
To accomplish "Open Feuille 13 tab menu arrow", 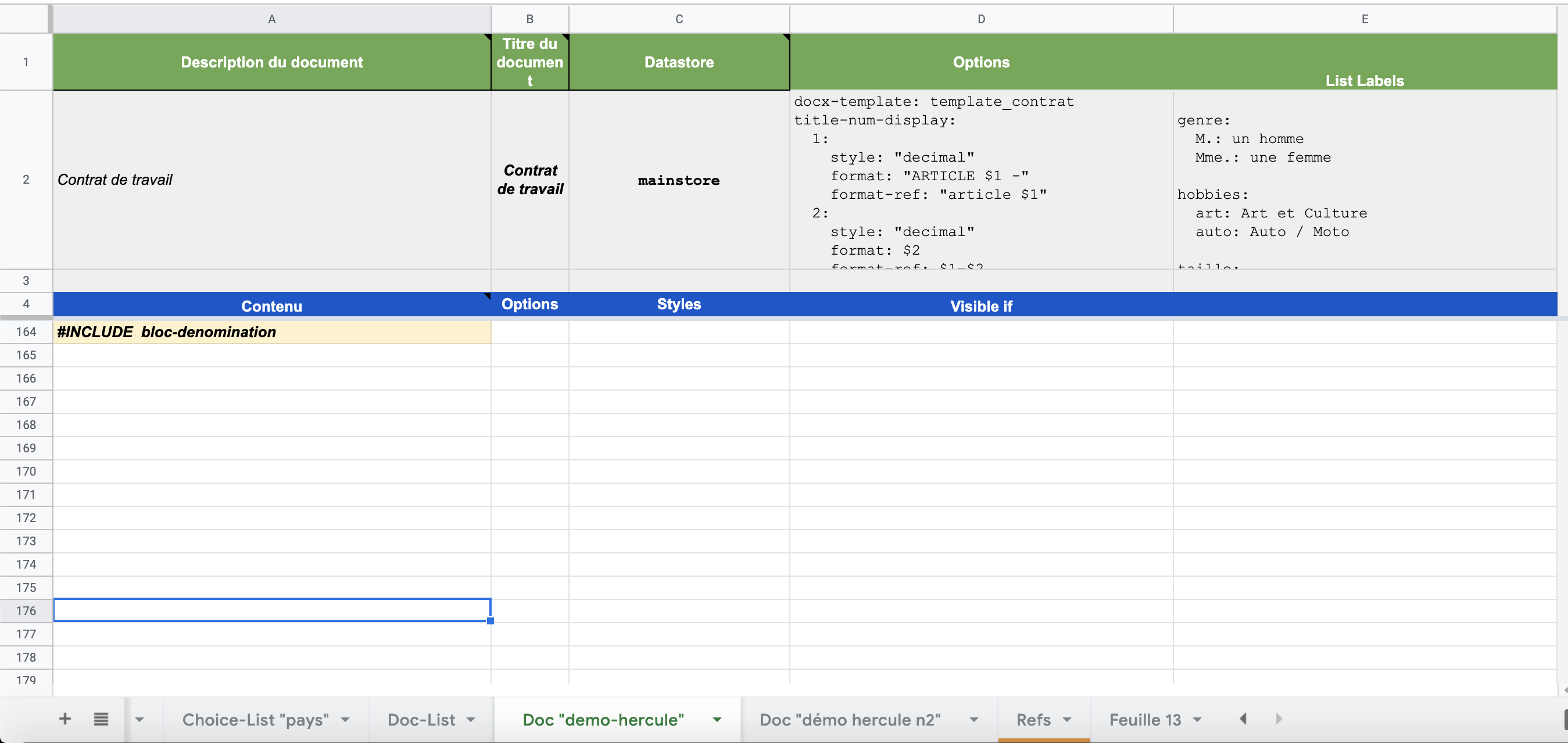I will 1197,720.
